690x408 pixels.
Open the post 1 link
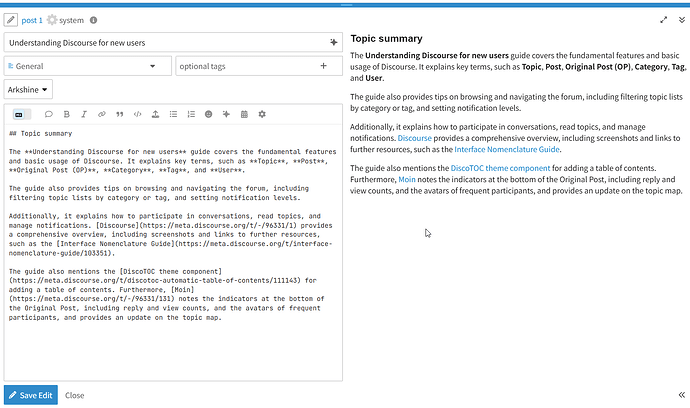(x=32, y=20)
